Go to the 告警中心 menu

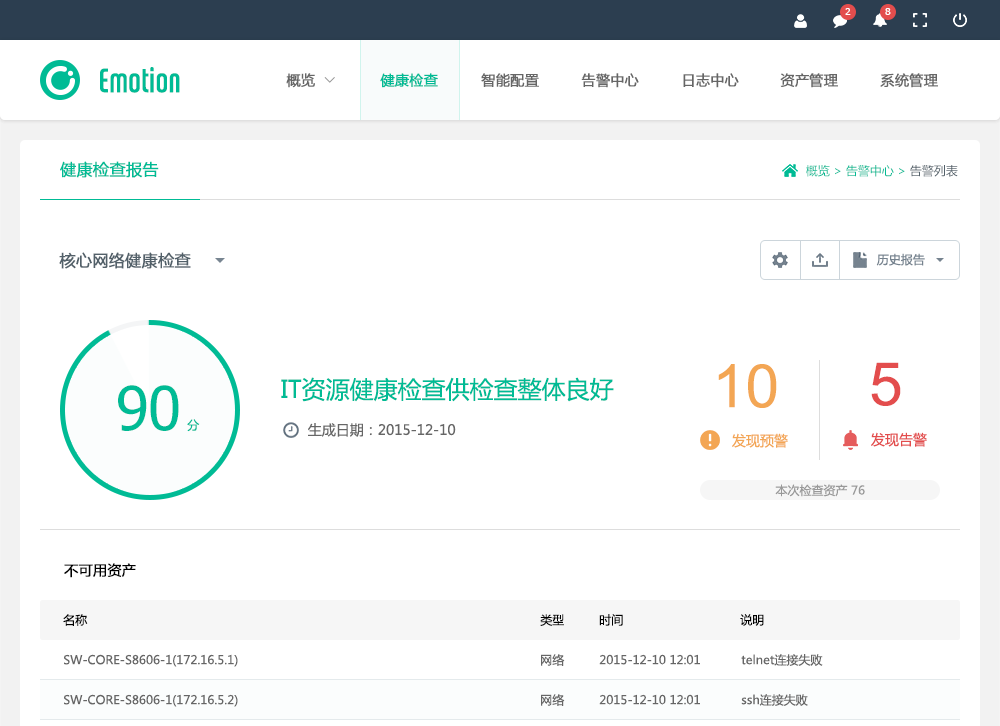610,81
